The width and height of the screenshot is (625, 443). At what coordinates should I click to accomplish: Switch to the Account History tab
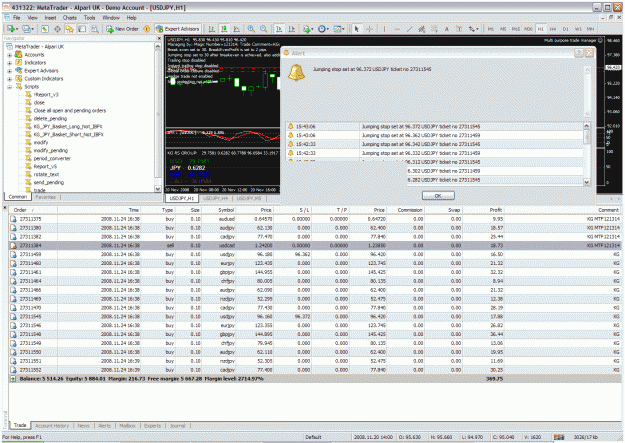pos(52,426)
